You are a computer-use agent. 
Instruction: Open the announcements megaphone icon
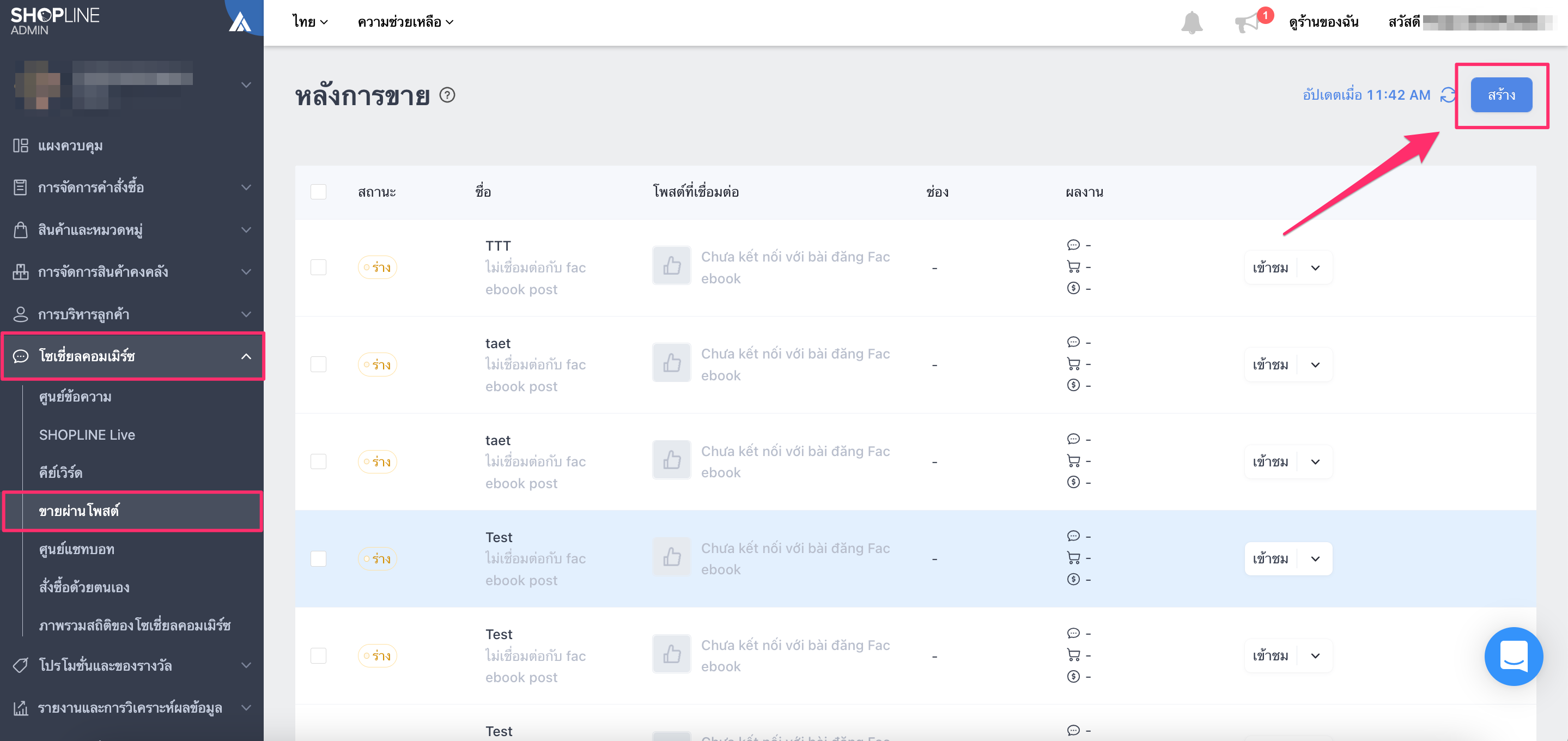(x=1247, y=23)
